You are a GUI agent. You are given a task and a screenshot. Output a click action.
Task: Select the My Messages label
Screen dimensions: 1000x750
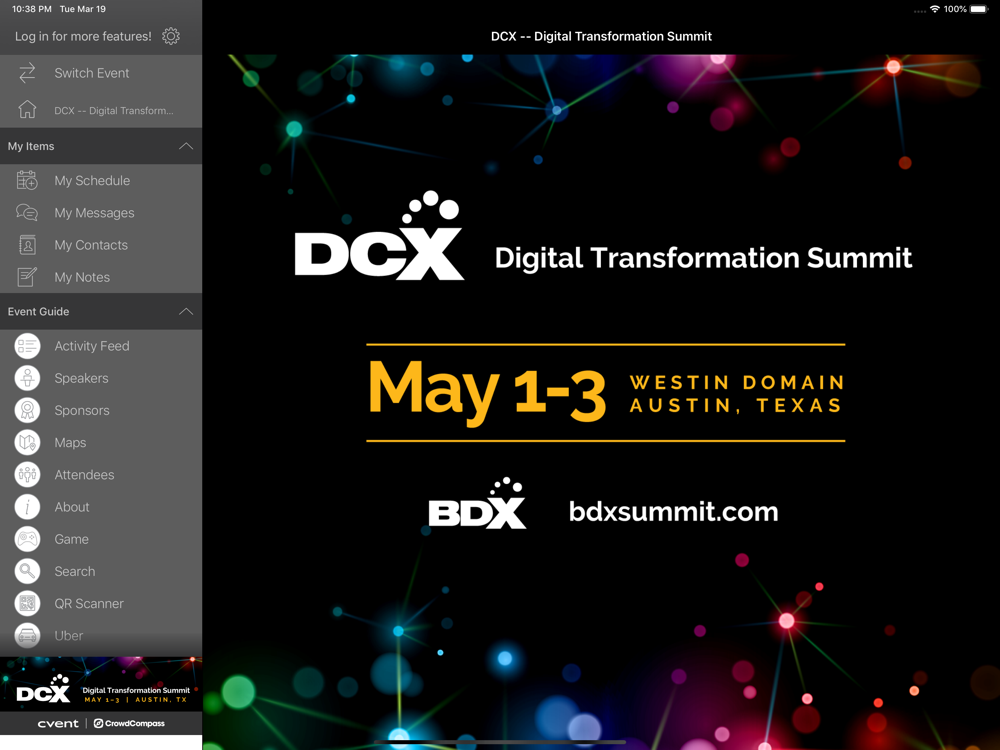pyautogui.click(x=94, y=213)
